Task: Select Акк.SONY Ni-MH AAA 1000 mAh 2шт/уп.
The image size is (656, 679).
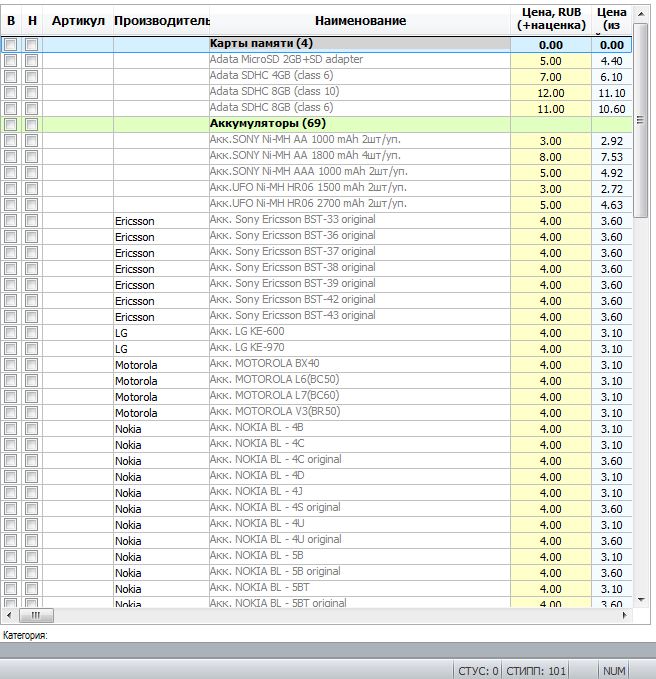Action: (316, 173)
